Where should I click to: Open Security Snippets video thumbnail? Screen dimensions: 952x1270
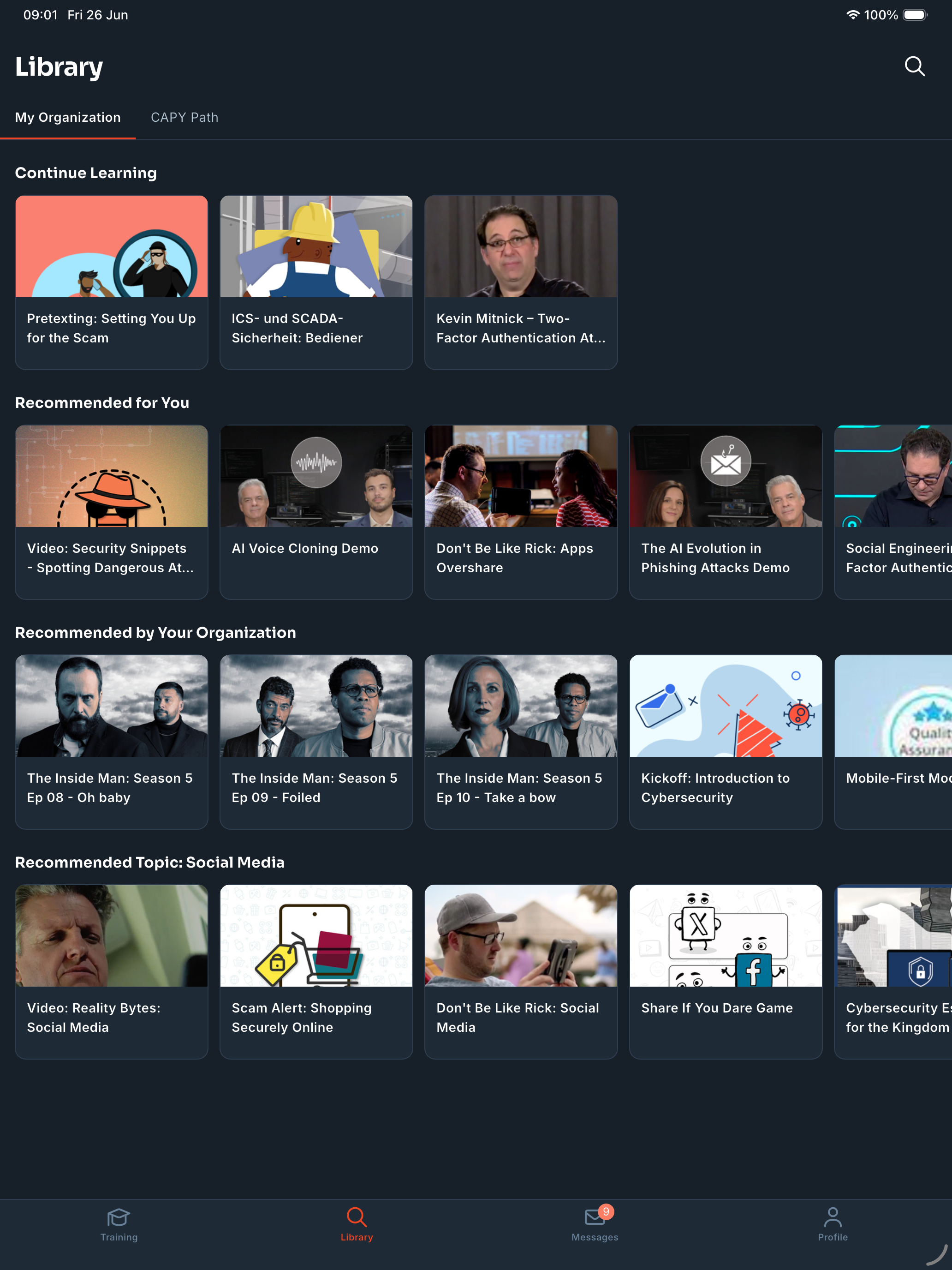111,476
